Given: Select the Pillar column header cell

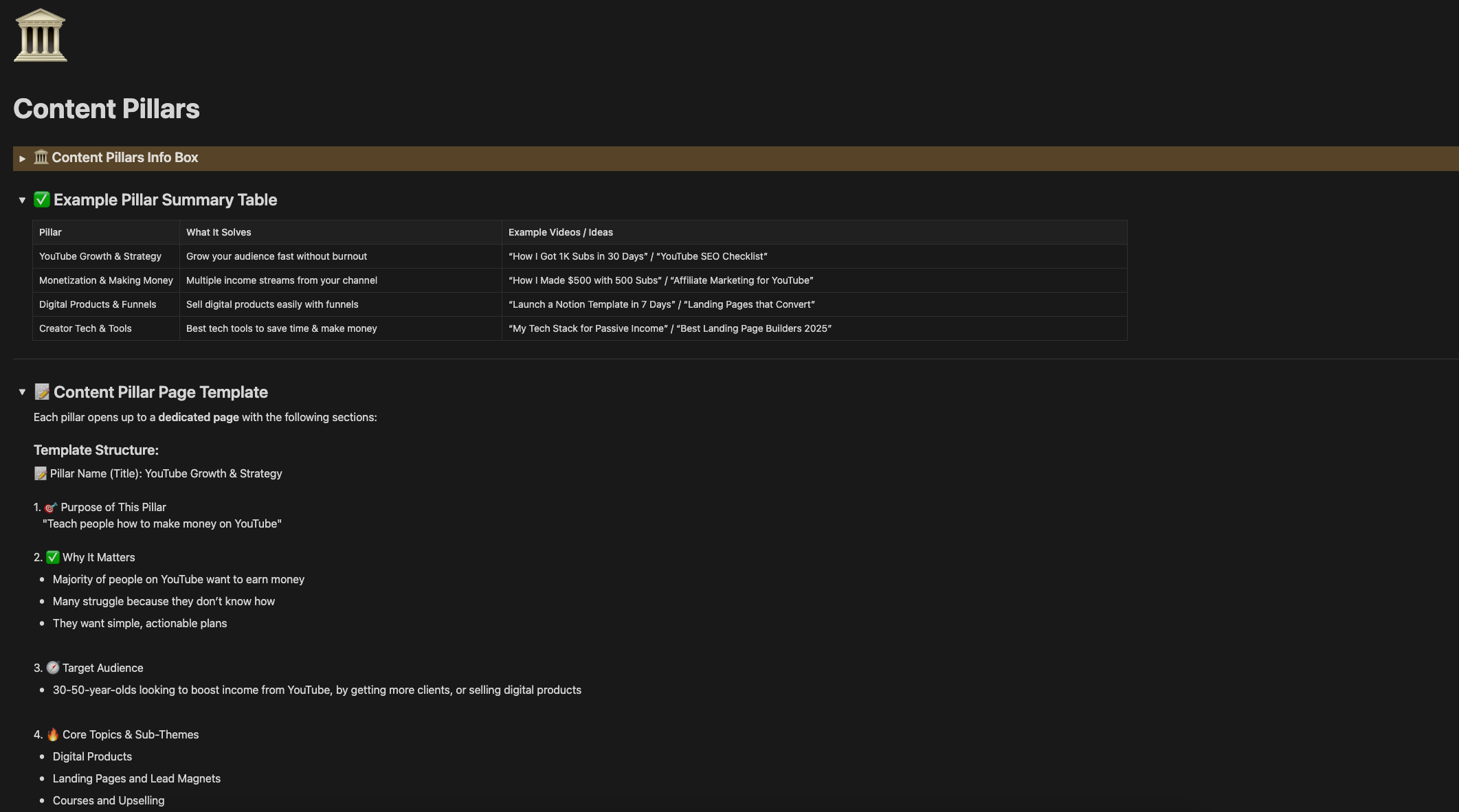Looking at the screenshot, I should pos(50,233).
